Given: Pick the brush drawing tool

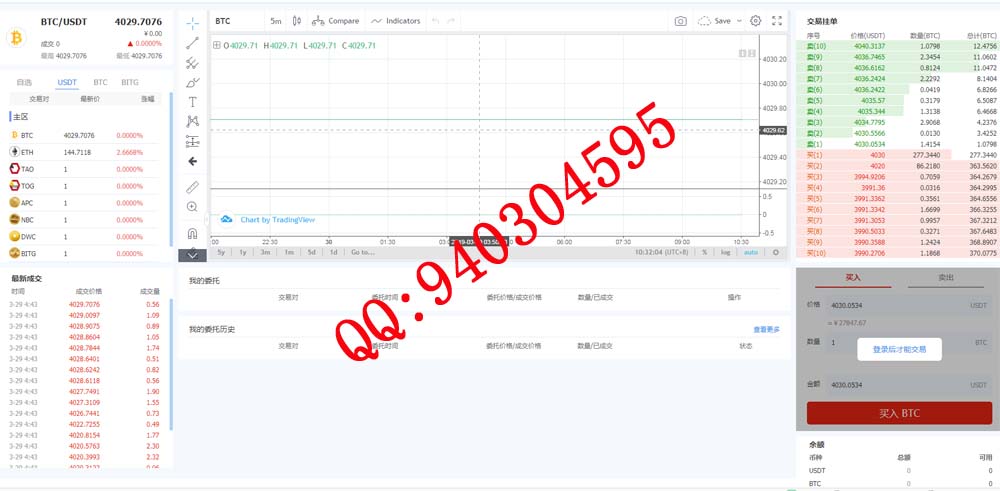Looking at the screenshot, I should (x=192, y=82).
